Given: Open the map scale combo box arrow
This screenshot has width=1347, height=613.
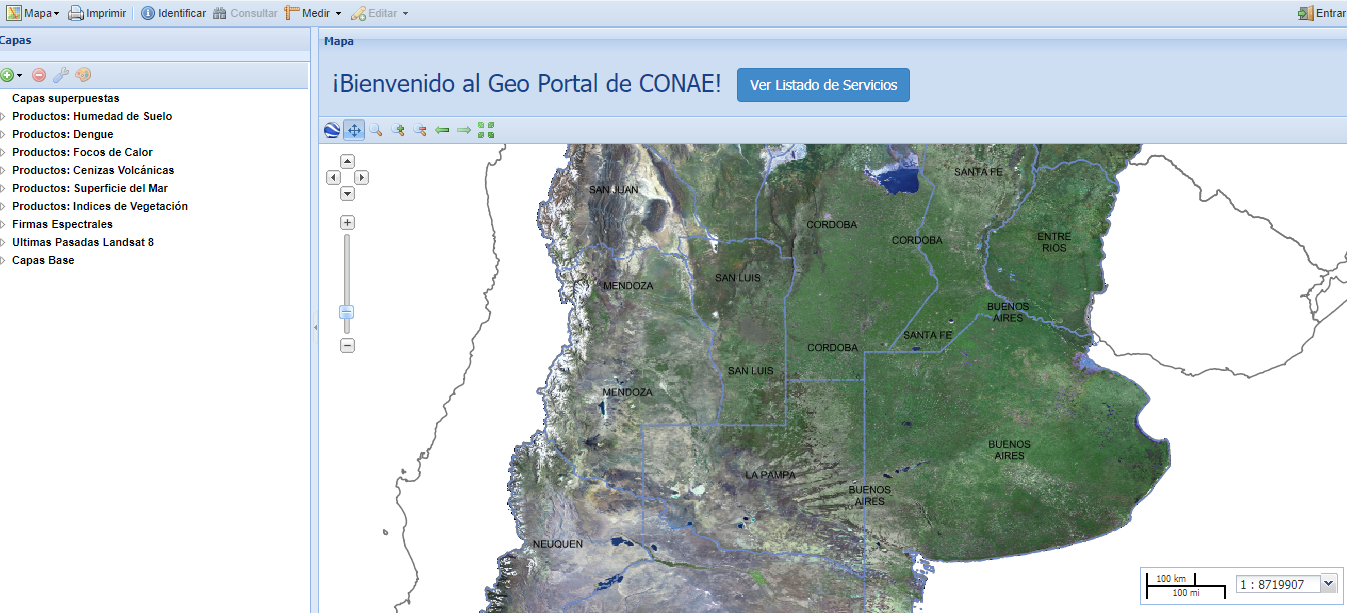Looking at the screenshot, I should (x=1329, y=584).
